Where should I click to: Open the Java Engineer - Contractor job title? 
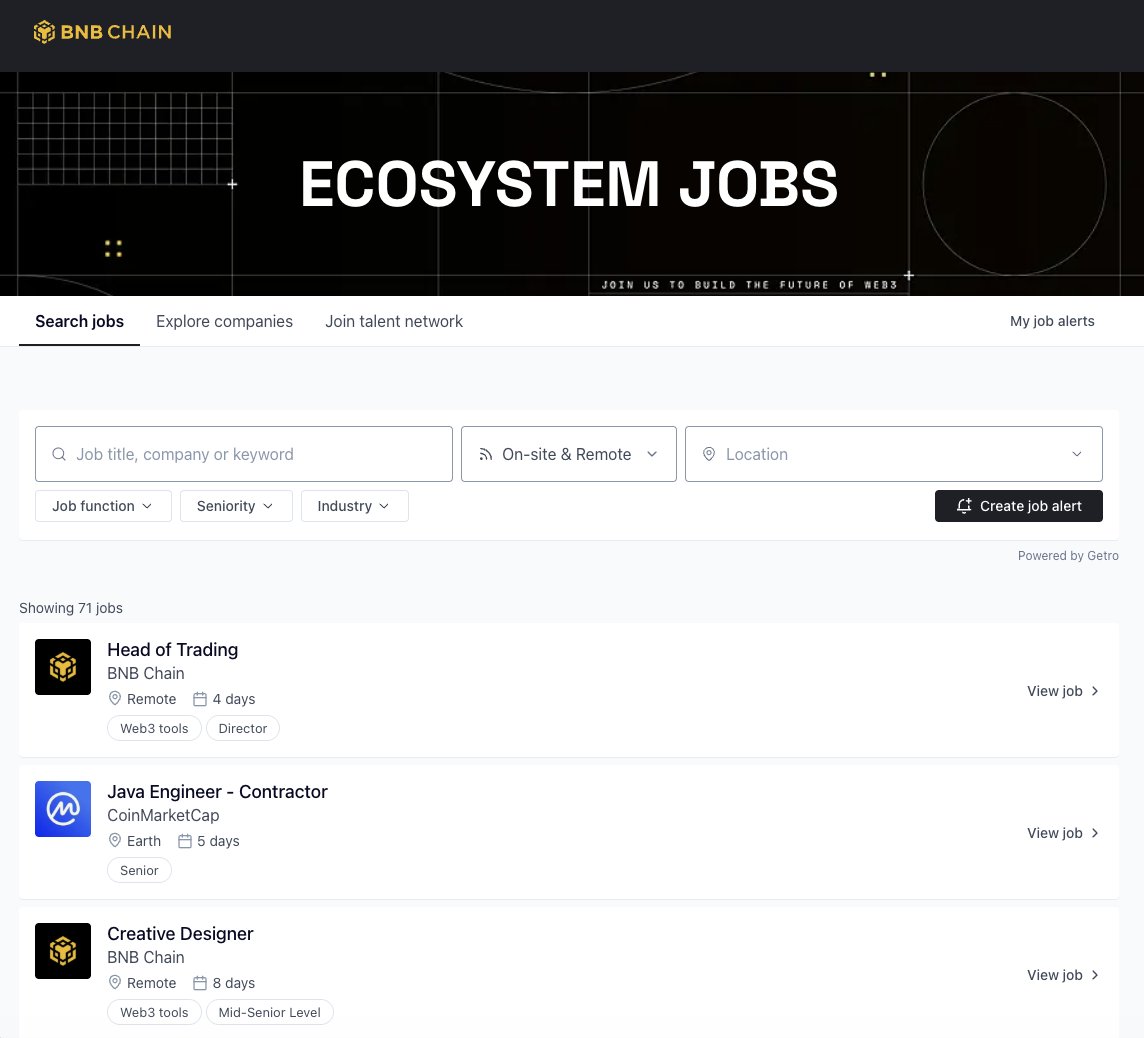(x=217, y=792)
